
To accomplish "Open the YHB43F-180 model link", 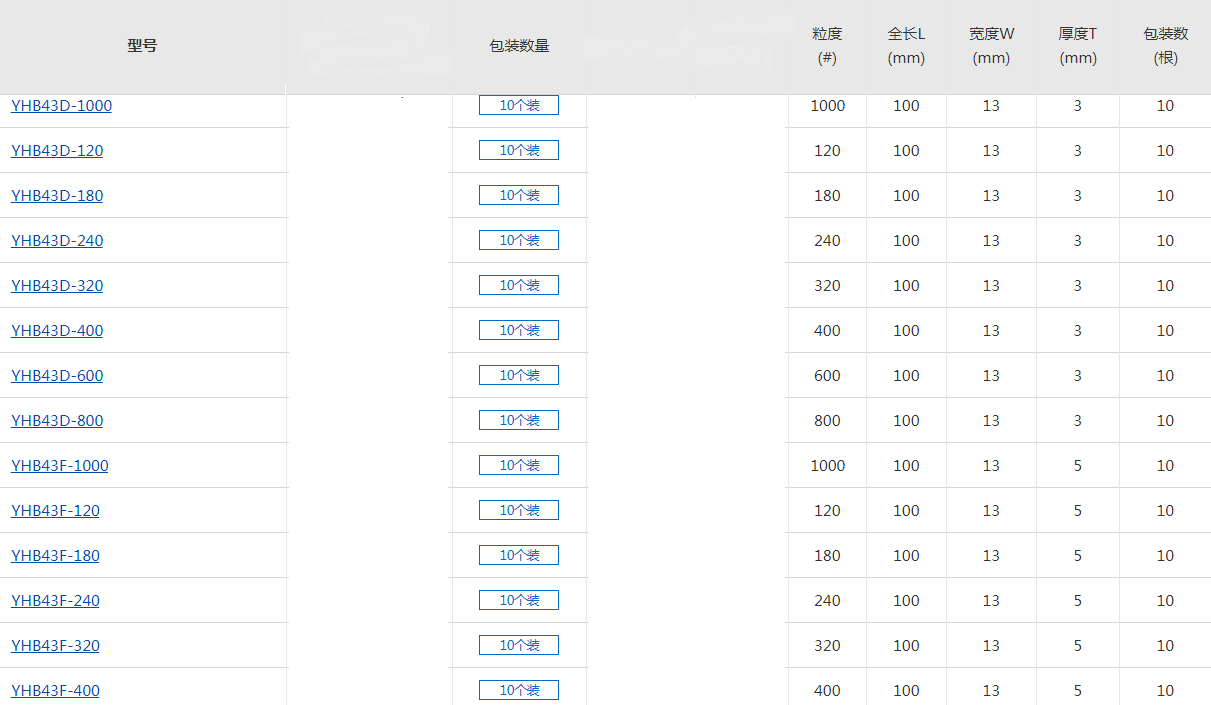I will coord(55,556).
